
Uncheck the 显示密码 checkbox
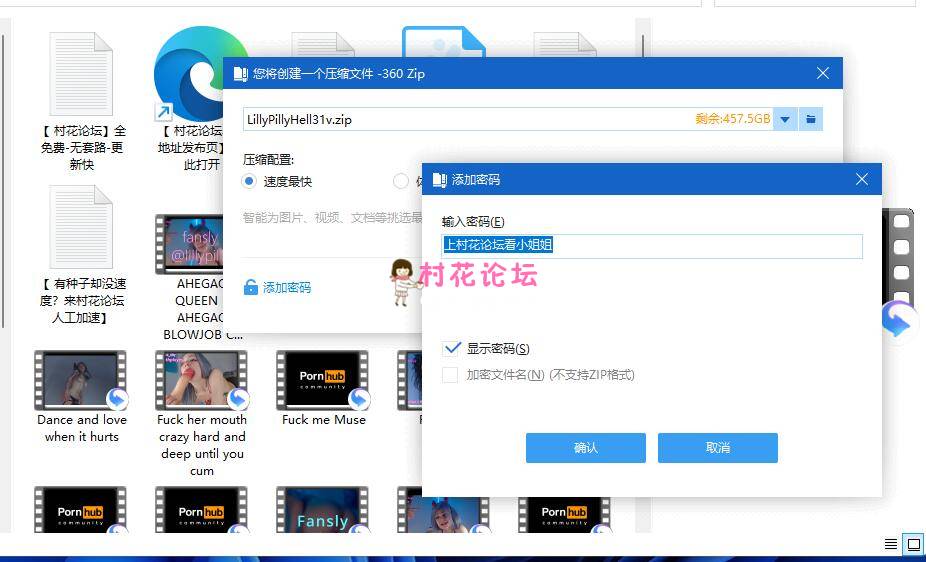(x=452, y=348)
